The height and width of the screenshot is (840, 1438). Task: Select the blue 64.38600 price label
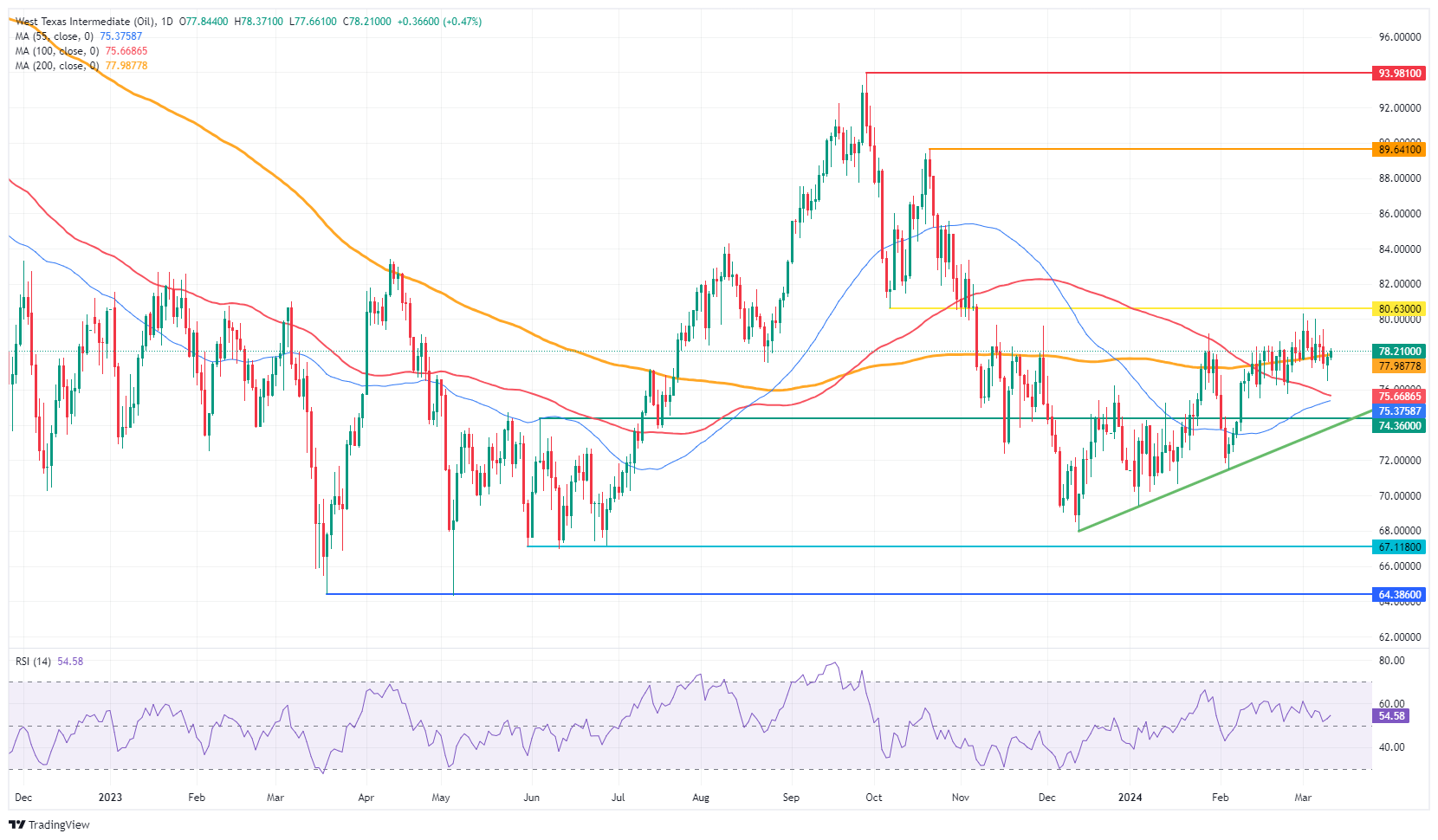pyautogui.click(x=1399, y=595)
